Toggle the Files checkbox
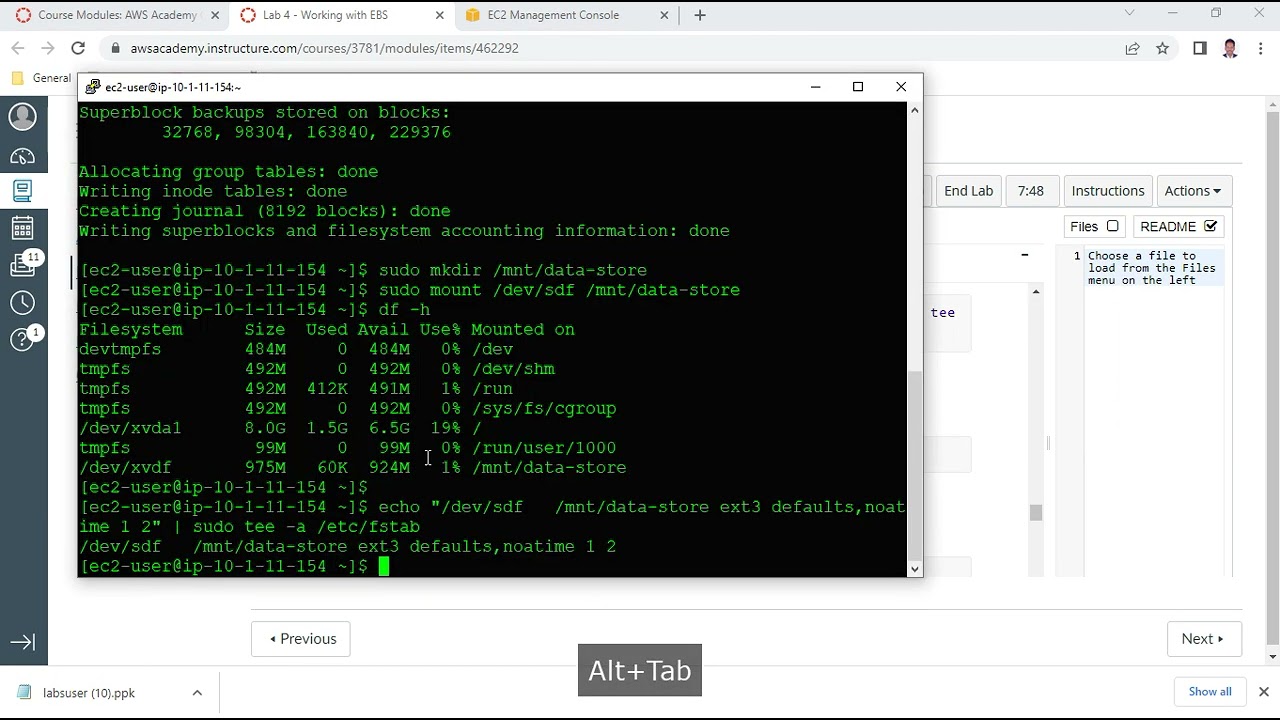 coord(1112,226)
